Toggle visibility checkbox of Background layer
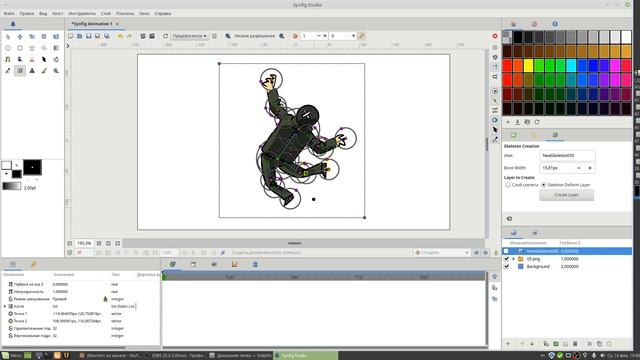This screenshot has height=360, width=640. (506, 267)
